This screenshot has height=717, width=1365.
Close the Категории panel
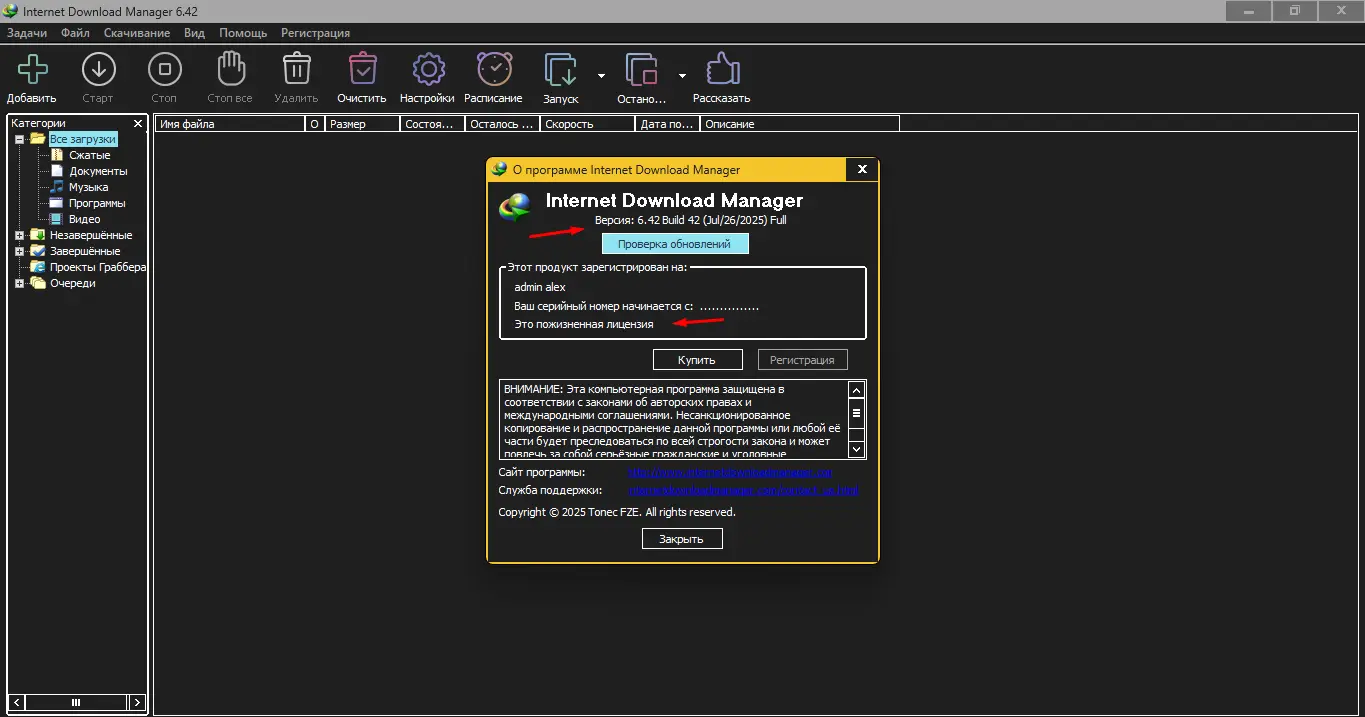coord(138,124)
